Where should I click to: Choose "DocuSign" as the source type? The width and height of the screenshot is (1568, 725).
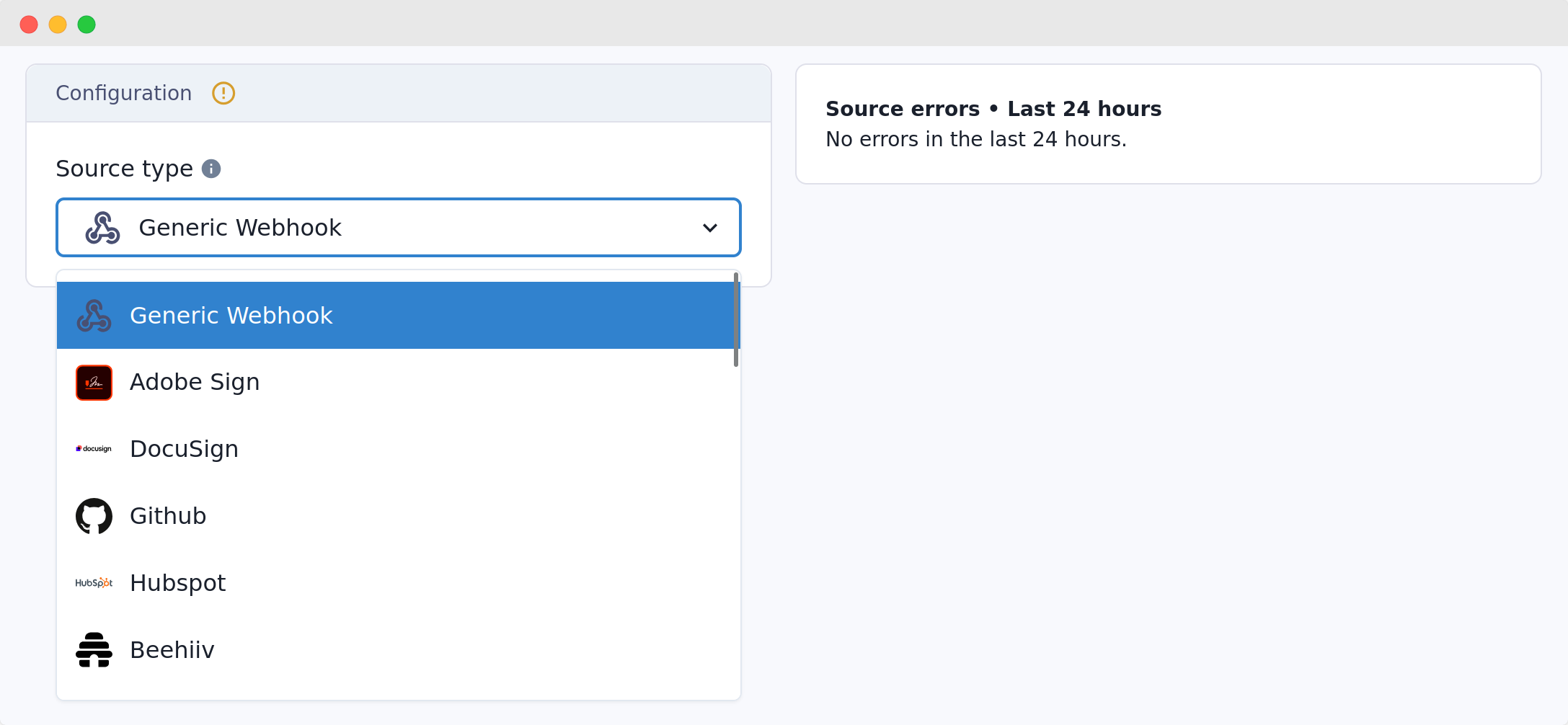click(x=184, y=448)
